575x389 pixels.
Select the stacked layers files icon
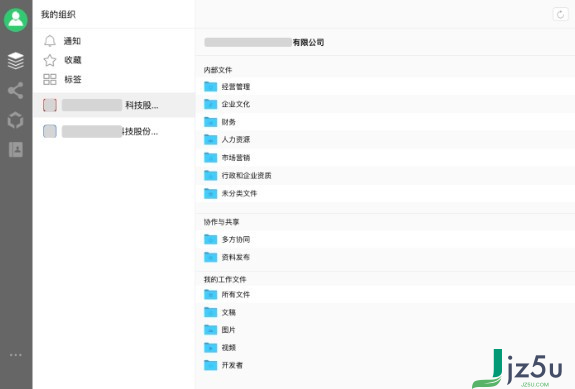[x=16, y=60]
